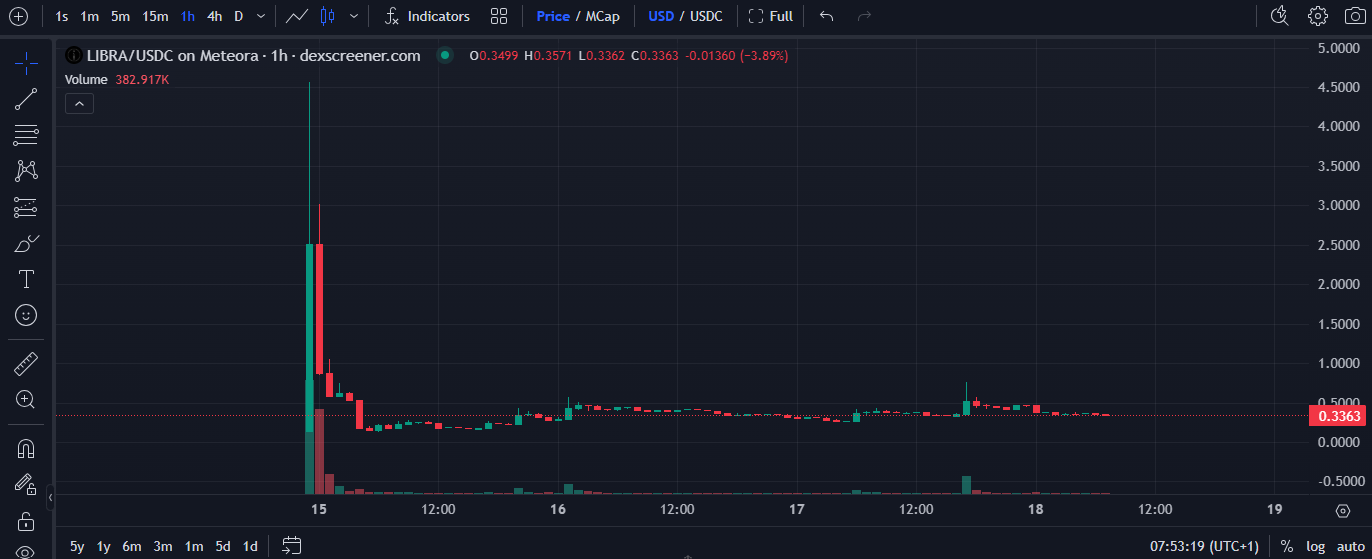Viewport: 1372px width, 559px height.
Task: Open the ruler measure tool
Action: (26, 363)
